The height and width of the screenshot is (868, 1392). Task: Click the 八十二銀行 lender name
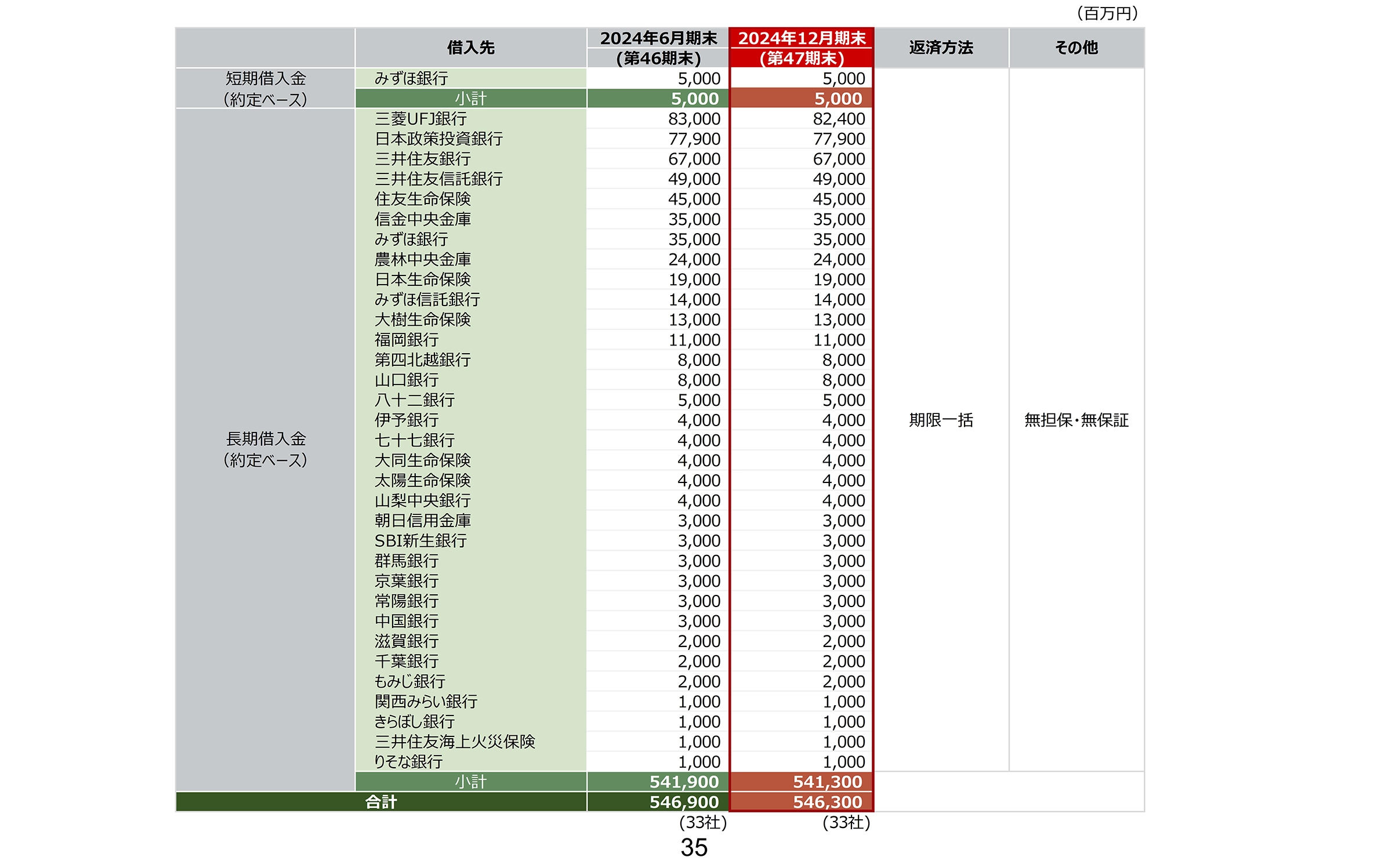(x=414, y=400)
